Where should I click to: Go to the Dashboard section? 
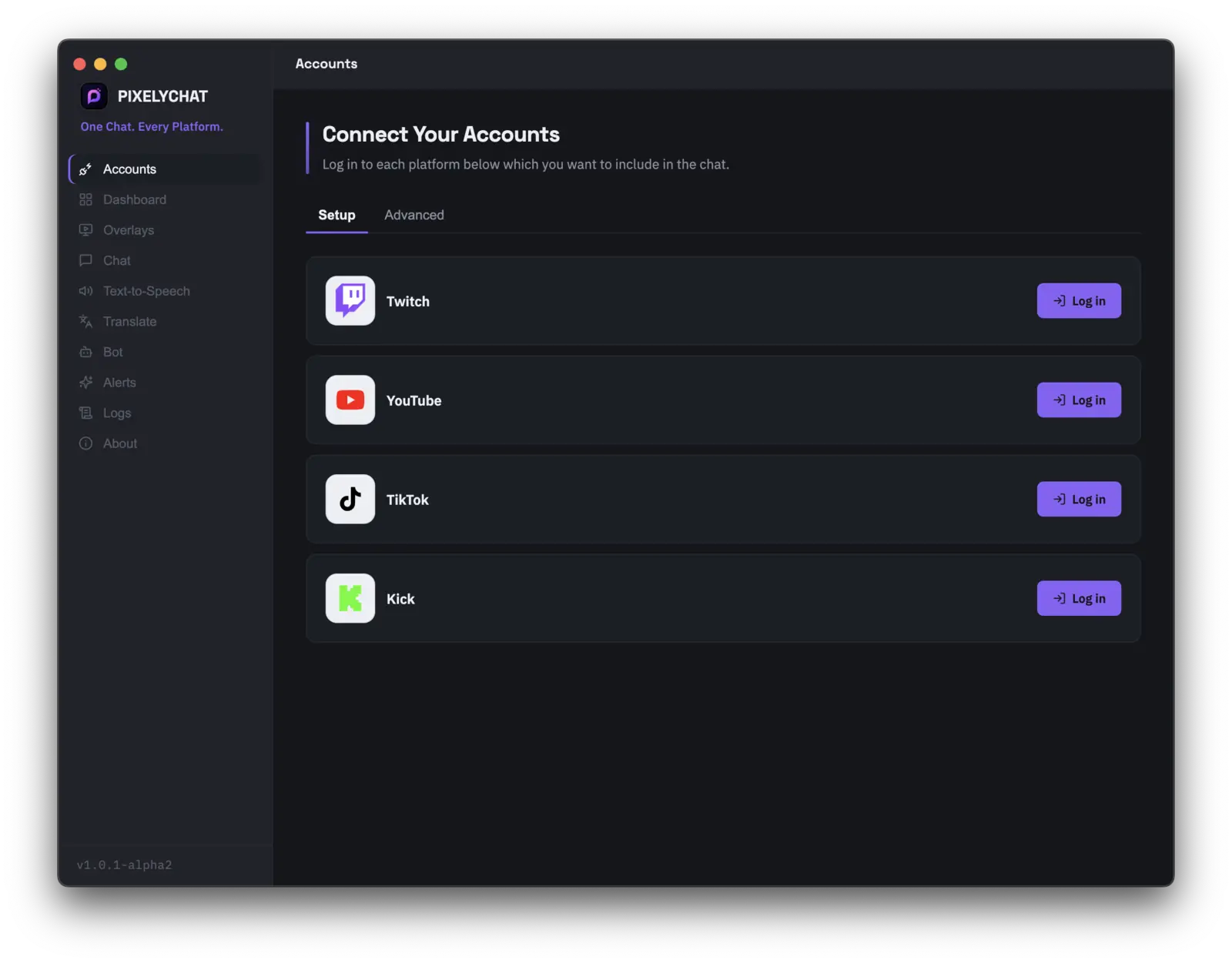coord(165,199)
